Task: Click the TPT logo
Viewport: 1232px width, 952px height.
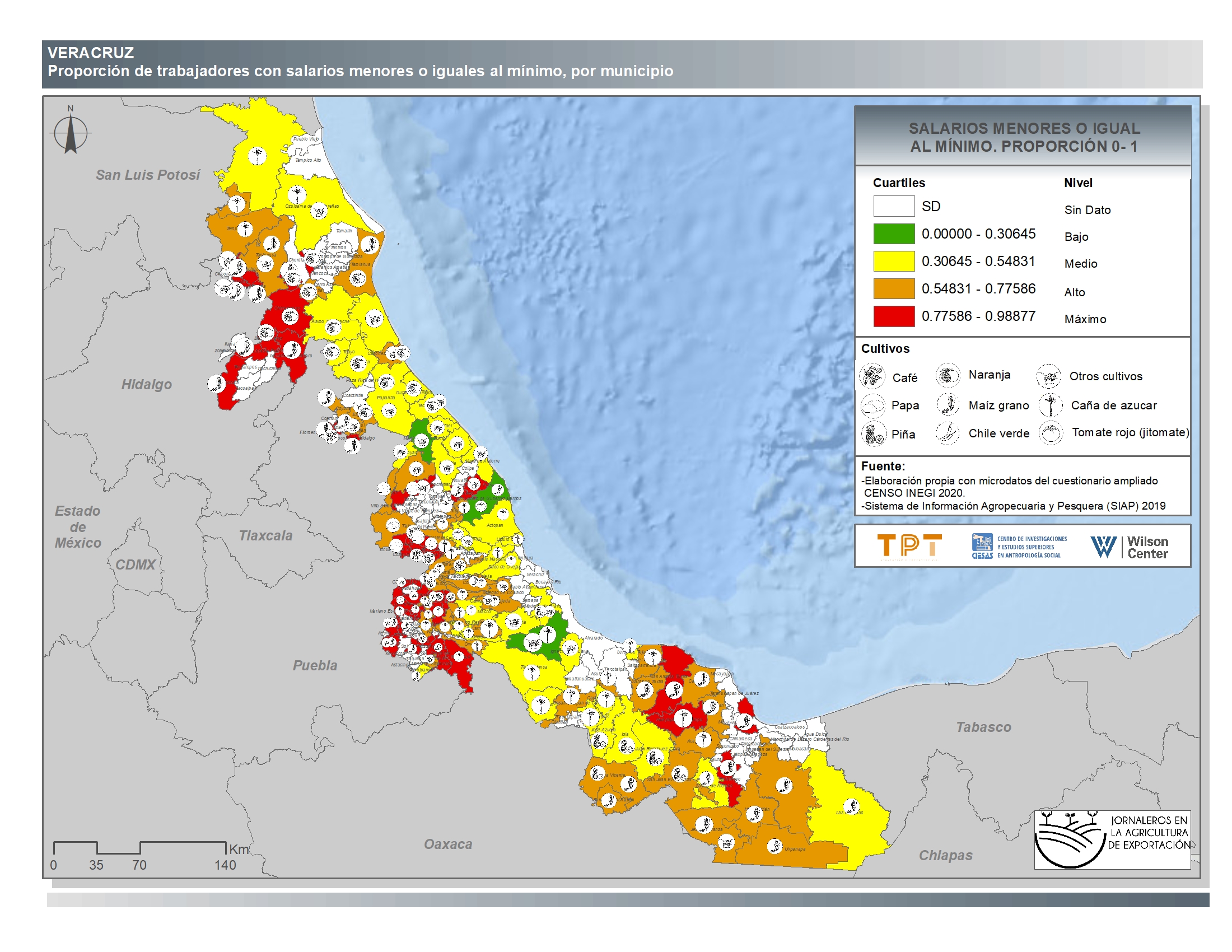Action: click(x=909, y=546)
